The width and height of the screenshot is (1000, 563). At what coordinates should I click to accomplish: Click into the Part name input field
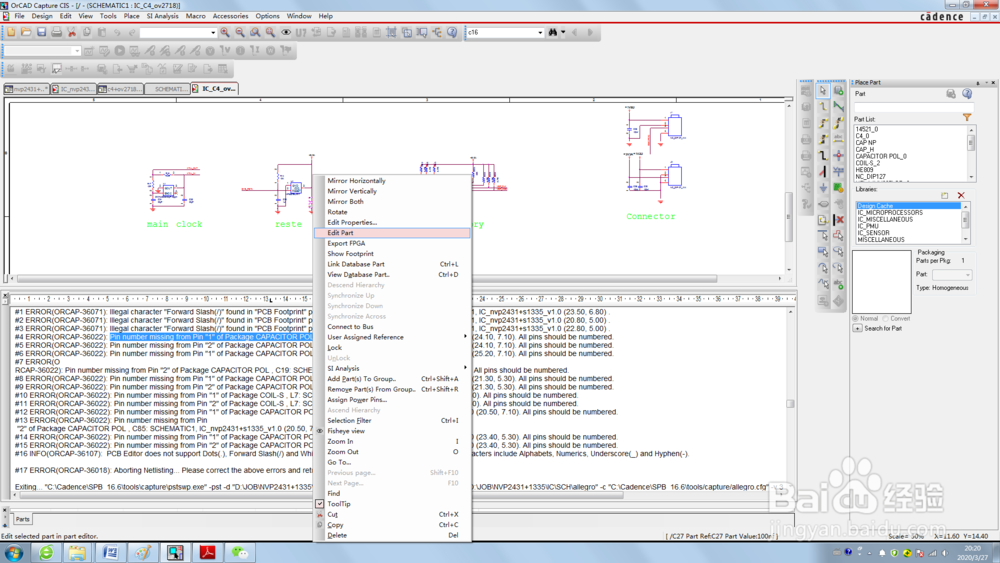click(914, 107)
